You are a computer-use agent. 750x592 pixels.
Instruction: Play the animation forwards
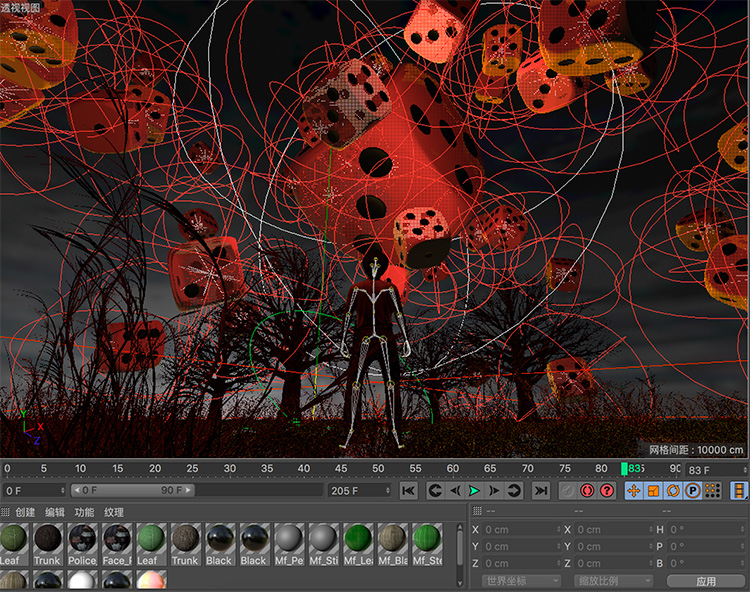coord(474,491)
